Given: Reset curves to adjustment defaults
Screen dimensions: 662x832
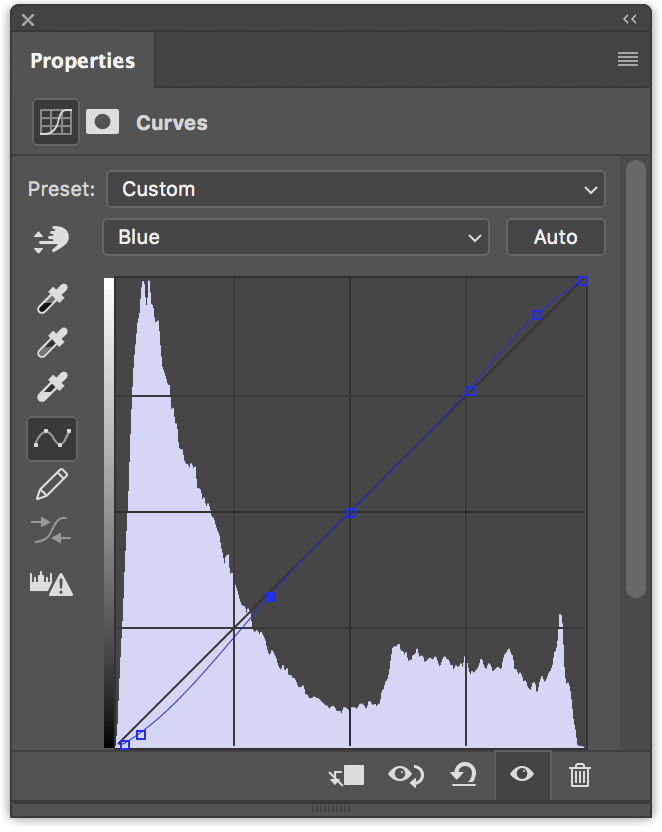Looking at the screenshot, I should tap(464, 775).
